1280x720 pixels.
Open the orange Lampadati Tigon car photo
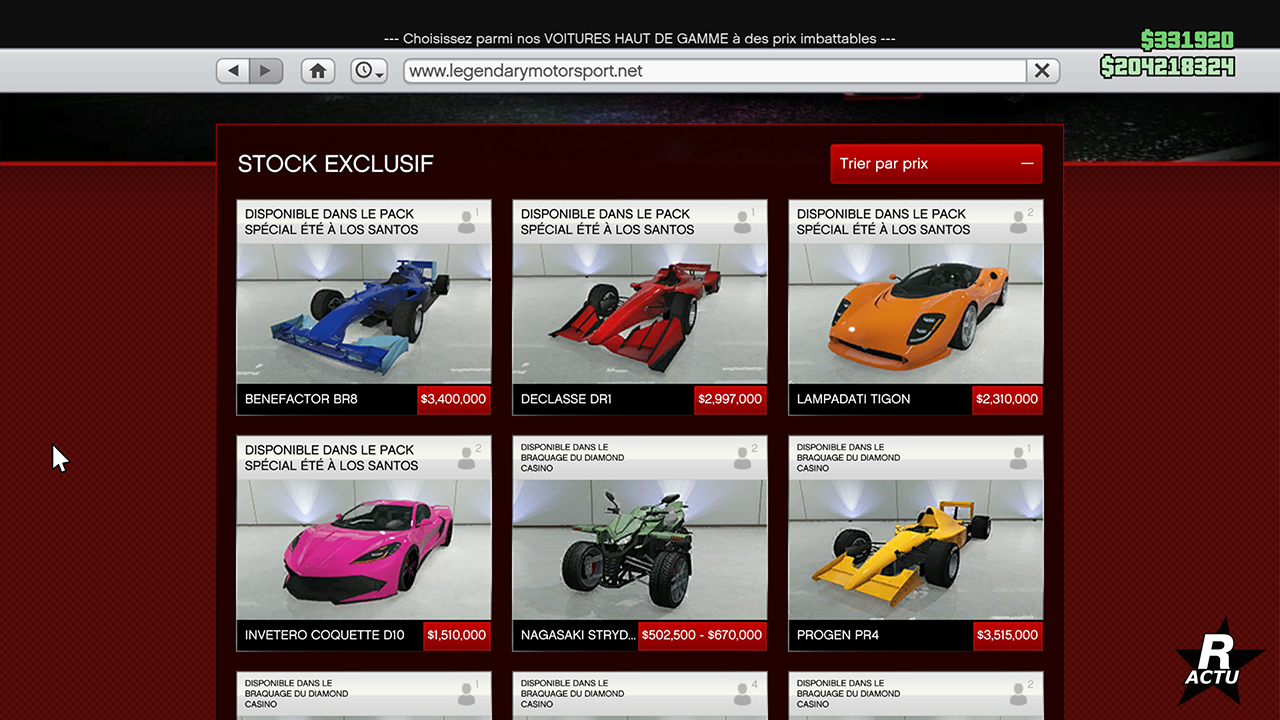coord(916,314)
